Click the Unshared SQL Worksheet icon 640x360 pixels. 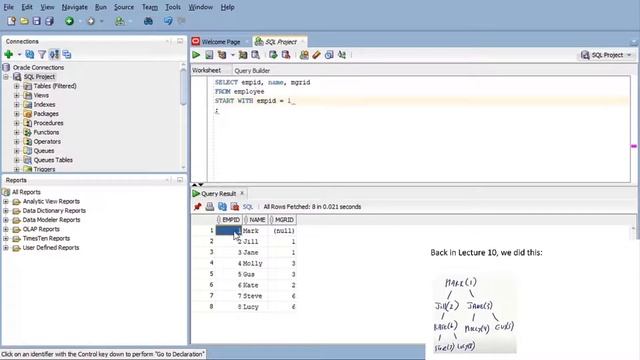pos(304,55)
